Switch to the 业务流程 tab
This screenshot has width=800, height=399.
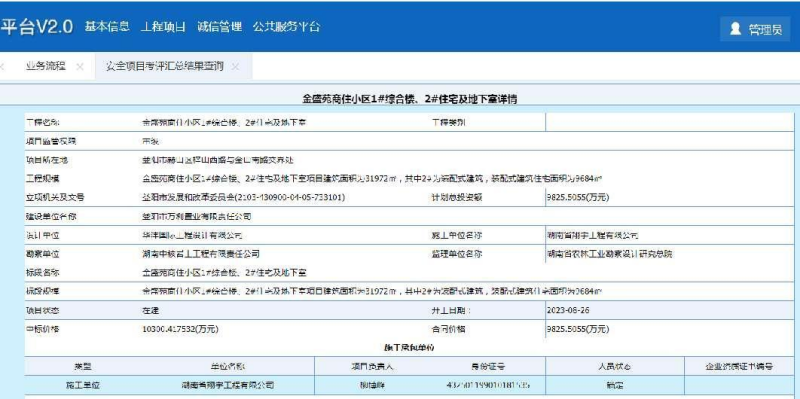pyautogui.click(x=46, y=66)
